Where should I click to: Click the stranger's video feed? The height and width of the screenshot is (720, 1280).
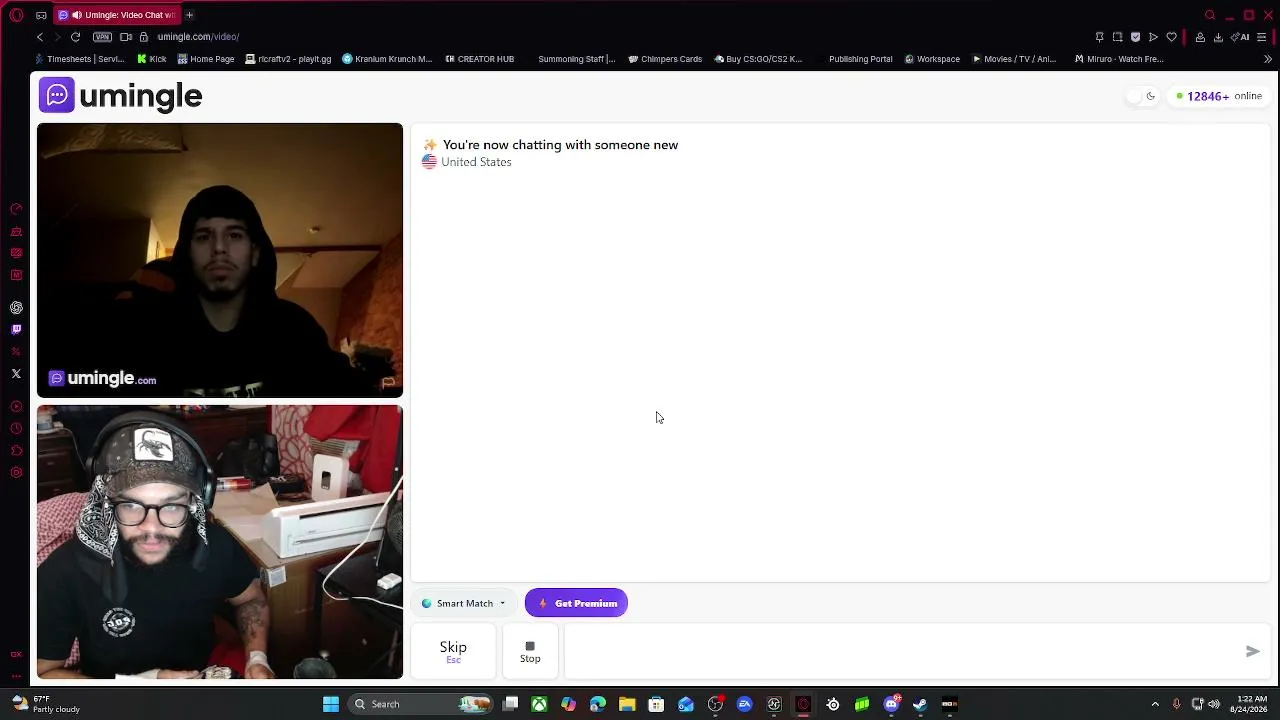[x=220, y=260]
